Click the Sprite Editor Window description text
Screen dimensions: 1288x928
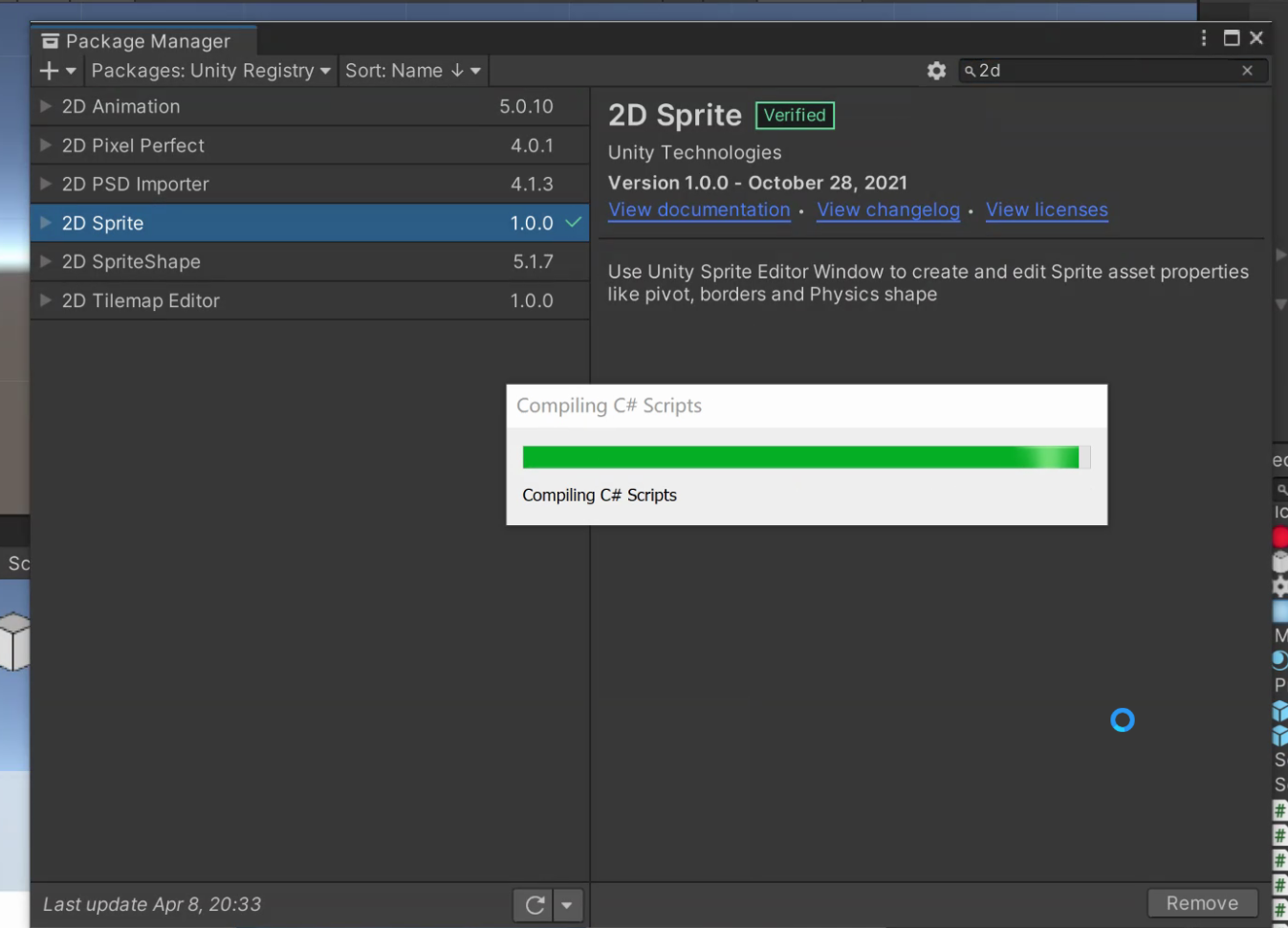[928, 283]
